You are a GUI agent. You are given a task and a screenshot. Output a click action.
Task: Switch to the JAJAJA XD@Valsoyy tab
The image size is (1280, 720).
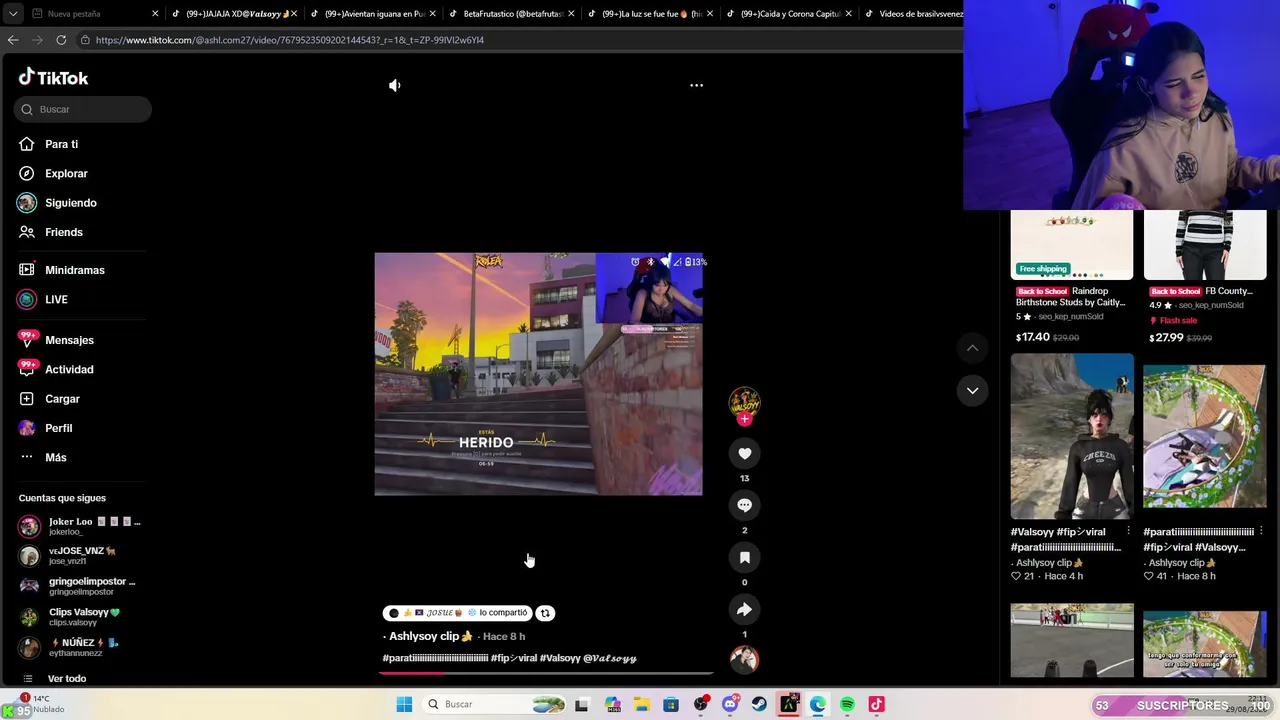click(x=234, y=14)
